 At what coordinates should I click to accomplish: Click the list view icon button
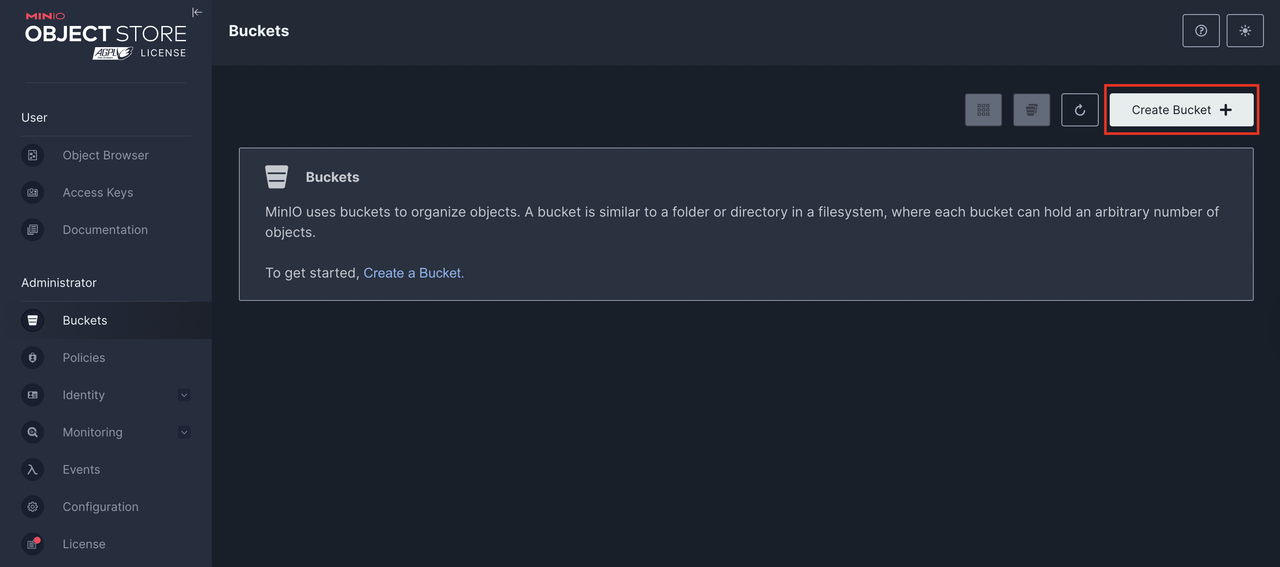[x=1032, y=110]
